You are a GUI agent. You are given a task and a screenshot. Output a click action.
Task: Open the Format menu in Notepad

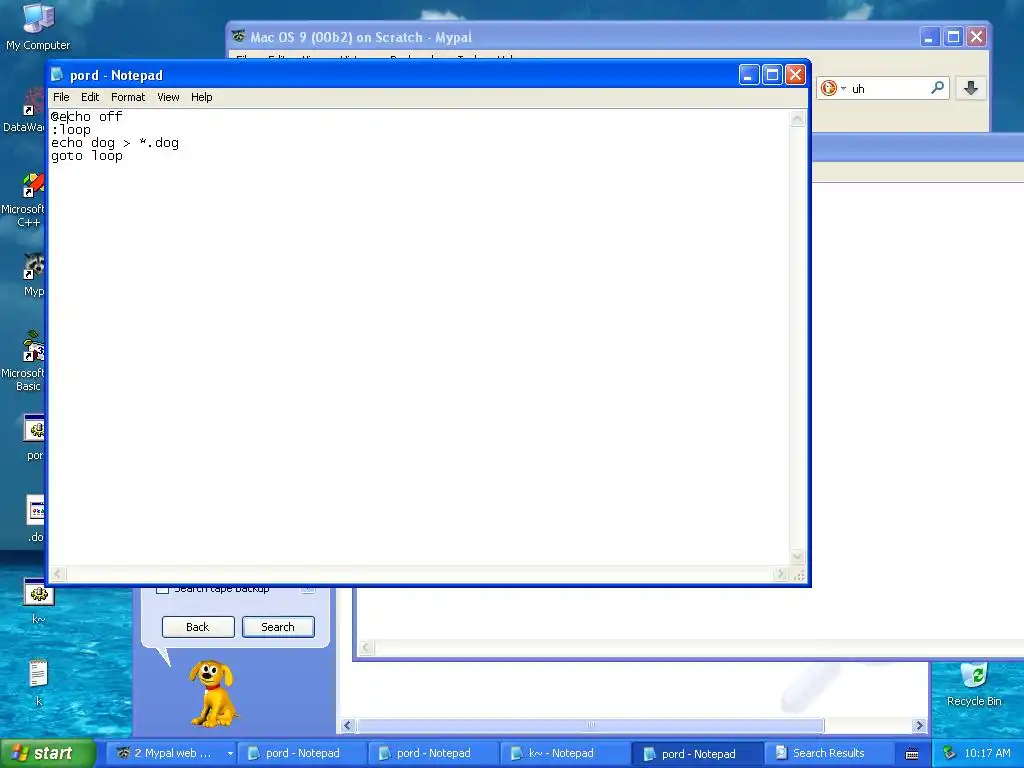point(128,97)
